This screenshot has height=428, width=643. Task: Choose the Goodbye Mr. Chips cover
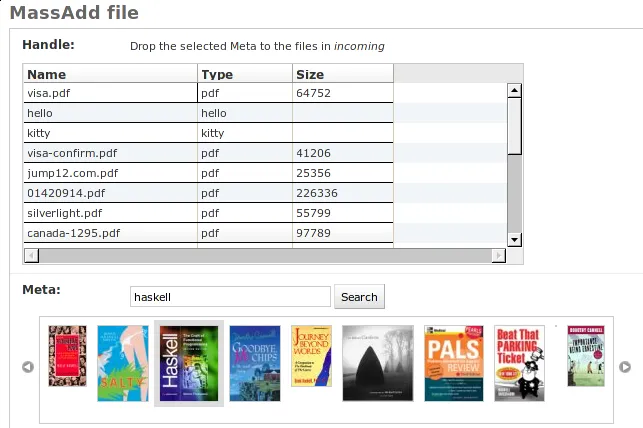[x=254, y=362]
